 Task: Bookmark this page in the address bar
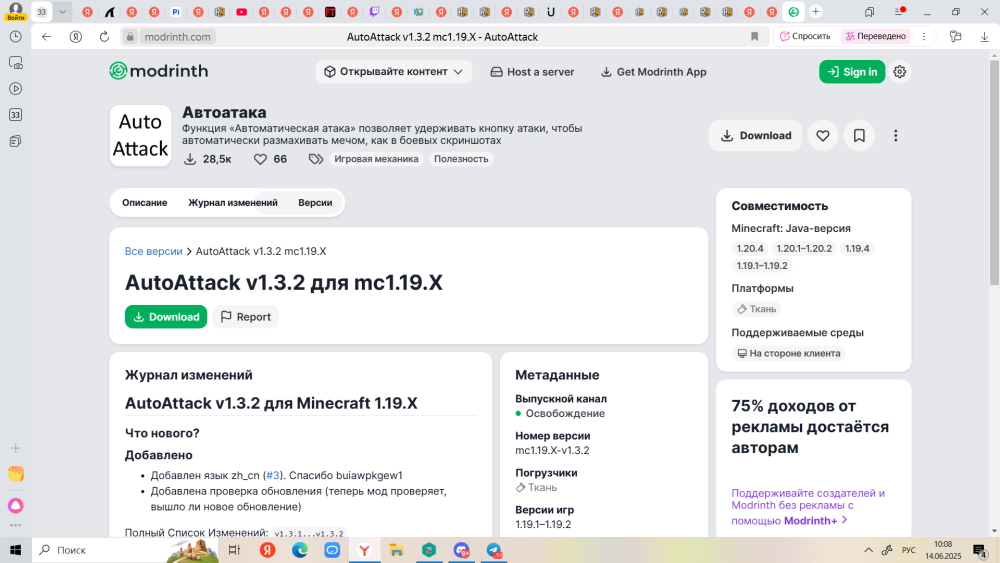click(x=754, y=37)
